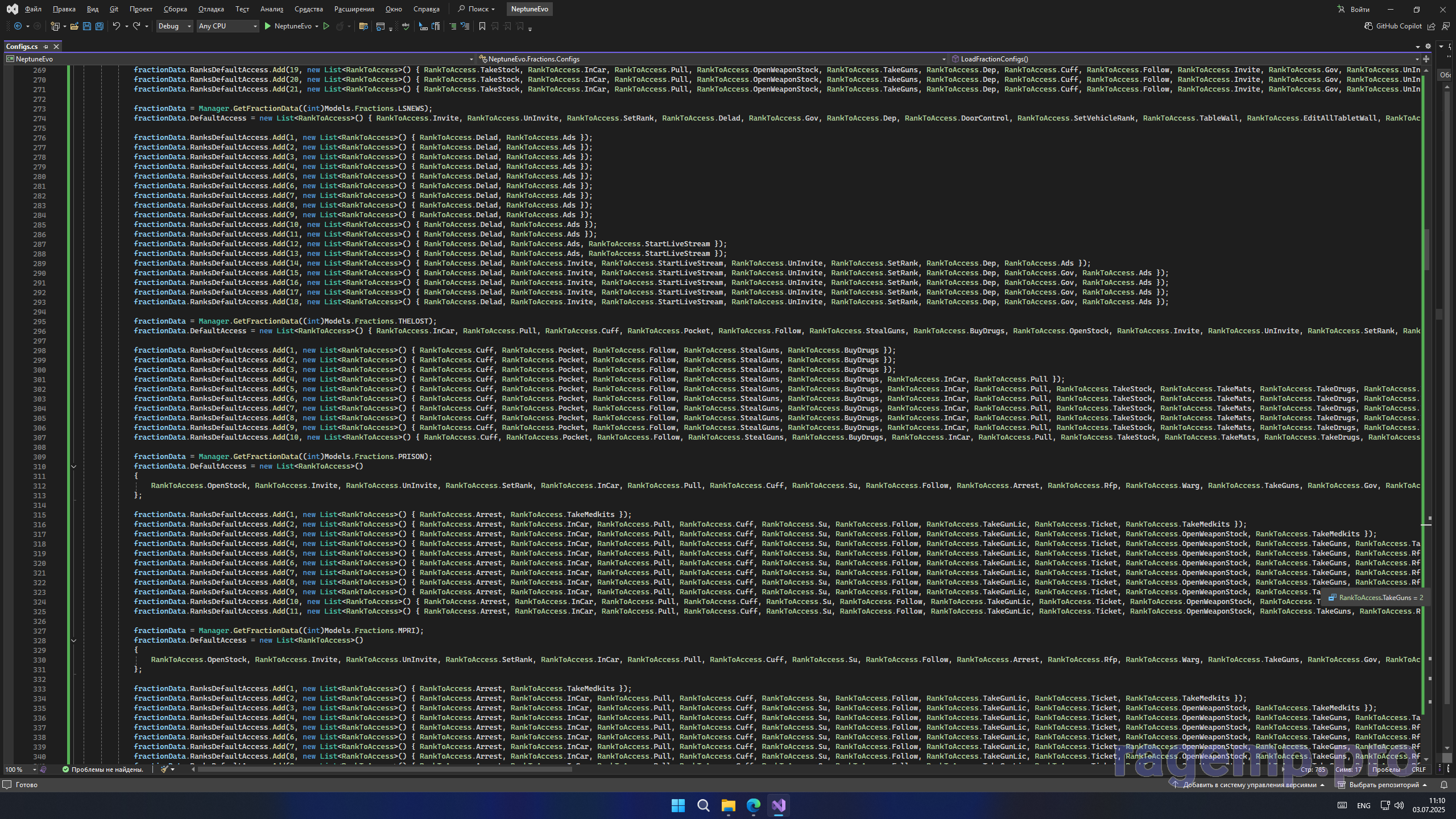Collapse the PRISON DefaultAccess block at line 310
The image size is (1456, 819).
[73, 466]
